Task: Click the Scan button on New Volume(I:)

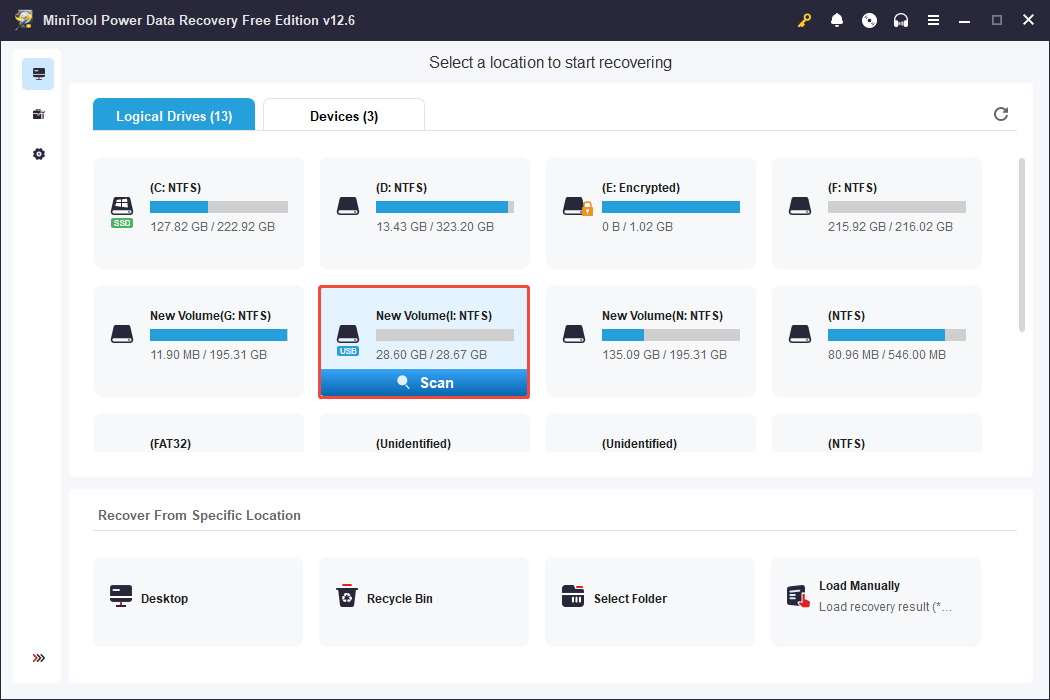Action: tap(424, 382)
